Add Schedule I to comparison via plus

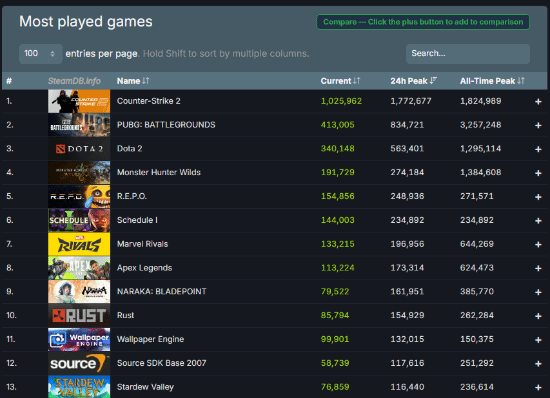pos(538,221)
